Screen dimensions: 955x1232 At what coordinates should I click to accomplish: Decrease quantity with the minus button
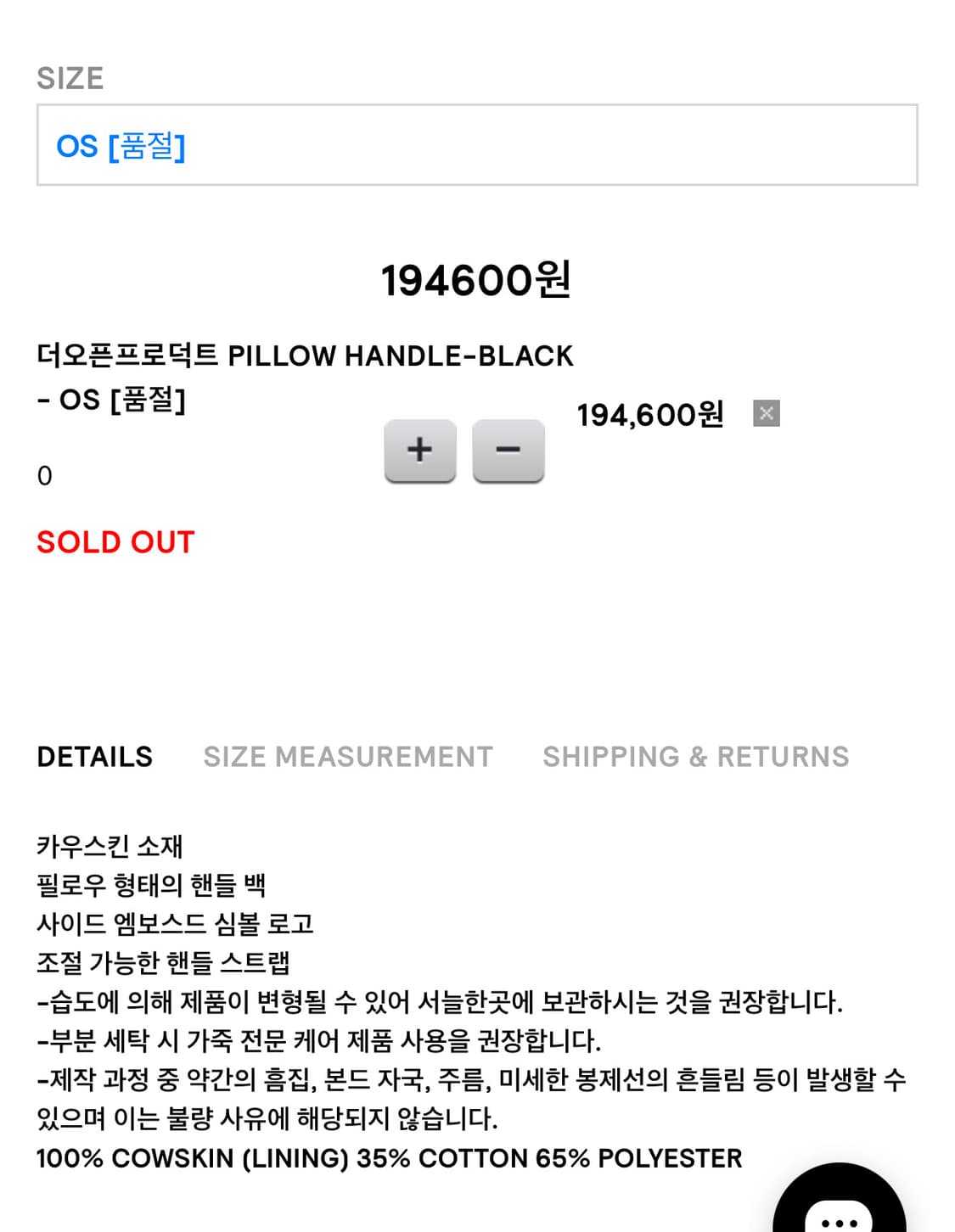point(508,451)
